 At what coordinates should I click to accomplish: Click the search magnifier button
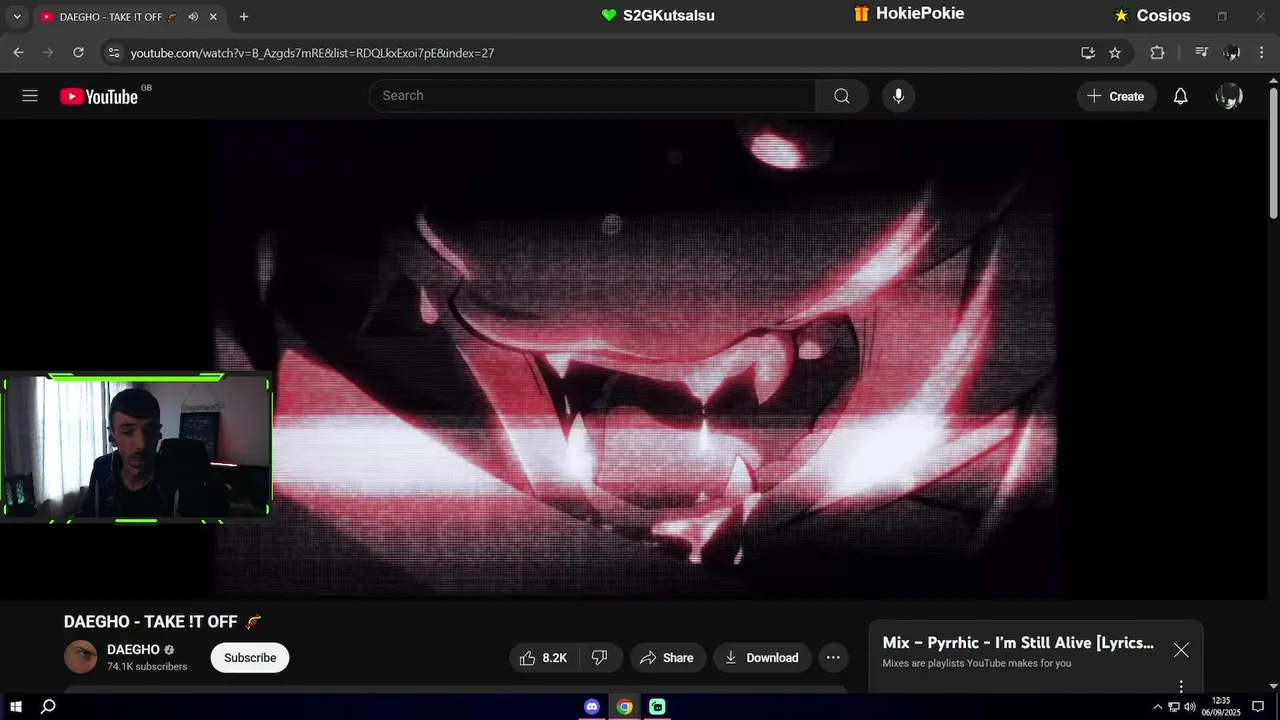pyautogui.click(x=842, y=96)
